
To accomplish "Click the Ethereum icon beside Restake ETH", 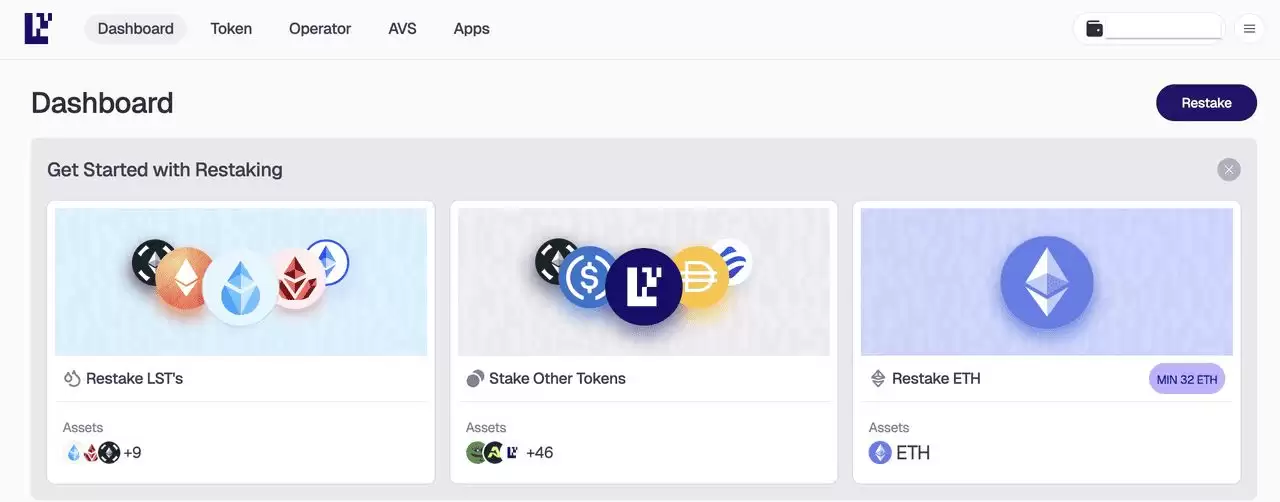I will point(878,379).
